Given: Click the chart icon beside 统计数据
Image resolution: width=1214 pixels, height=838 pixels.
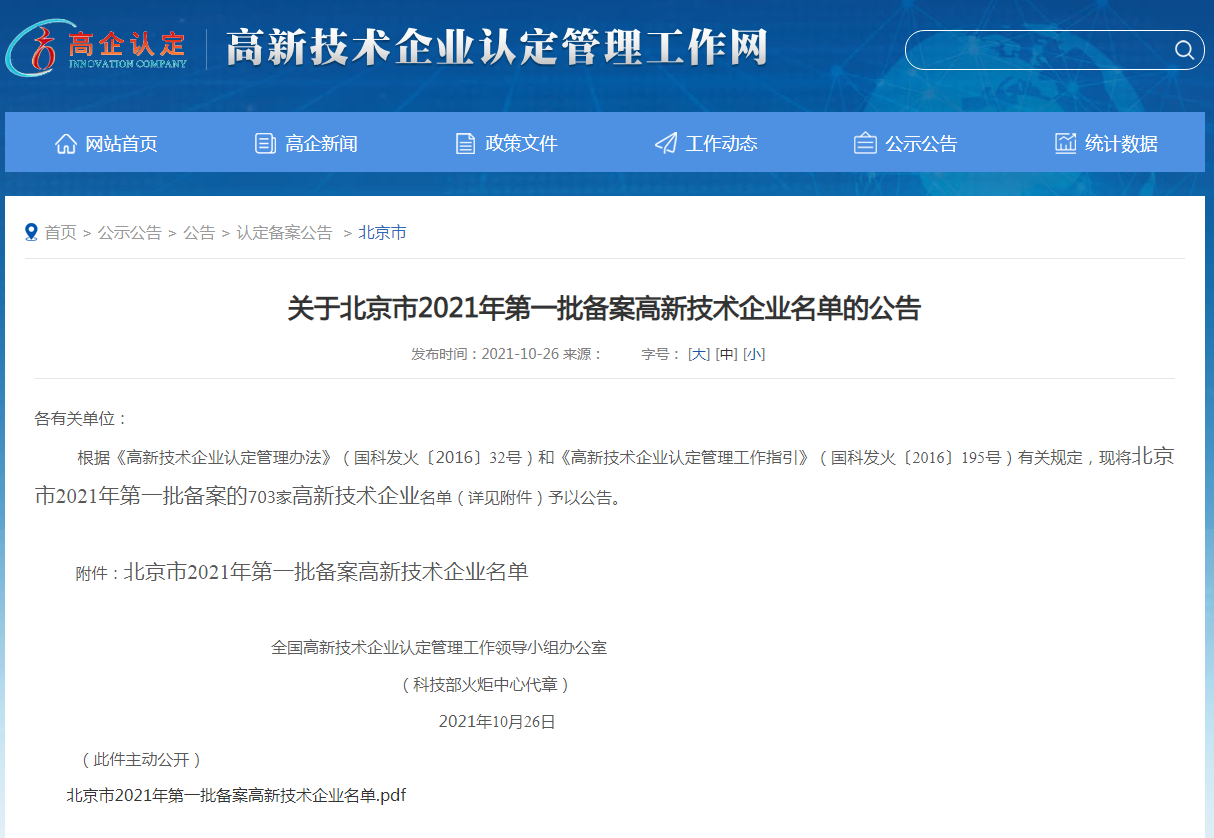Looking at the screenshot, I should [x=1065, y=143].
